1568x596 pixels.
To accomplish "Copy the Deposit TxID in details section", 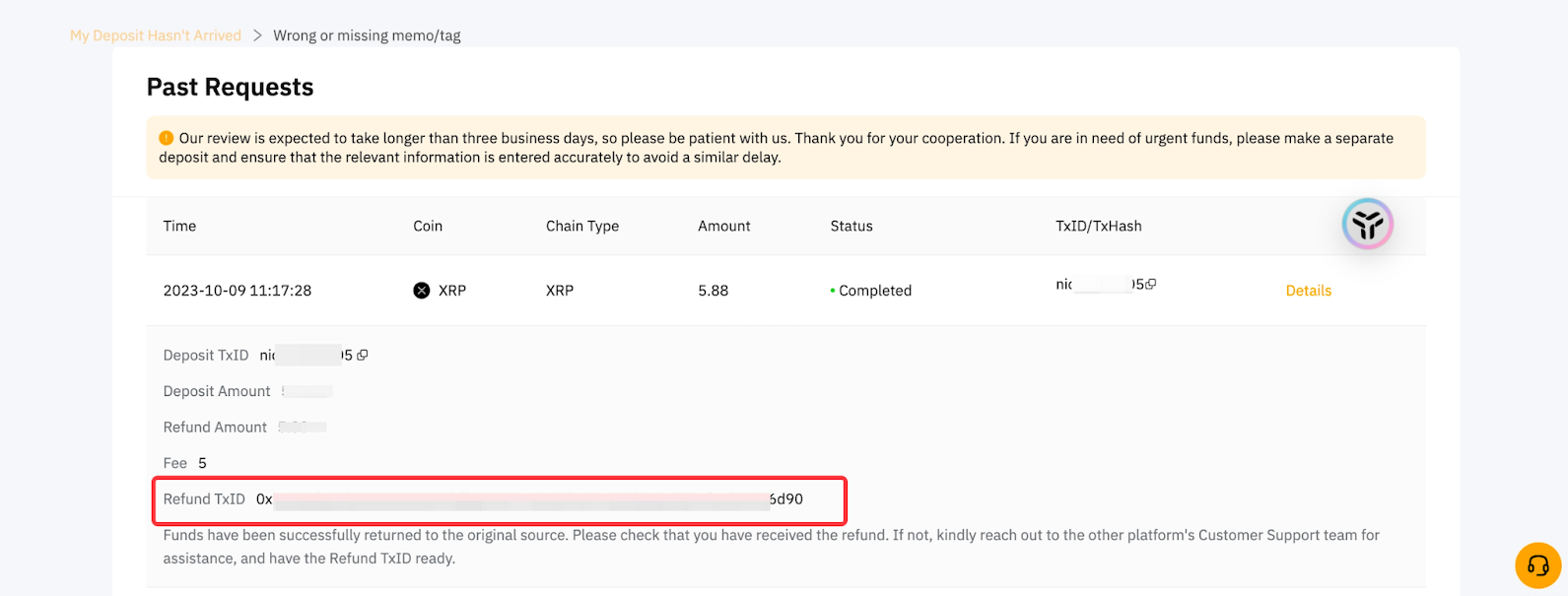I will (x=362, y=356).
